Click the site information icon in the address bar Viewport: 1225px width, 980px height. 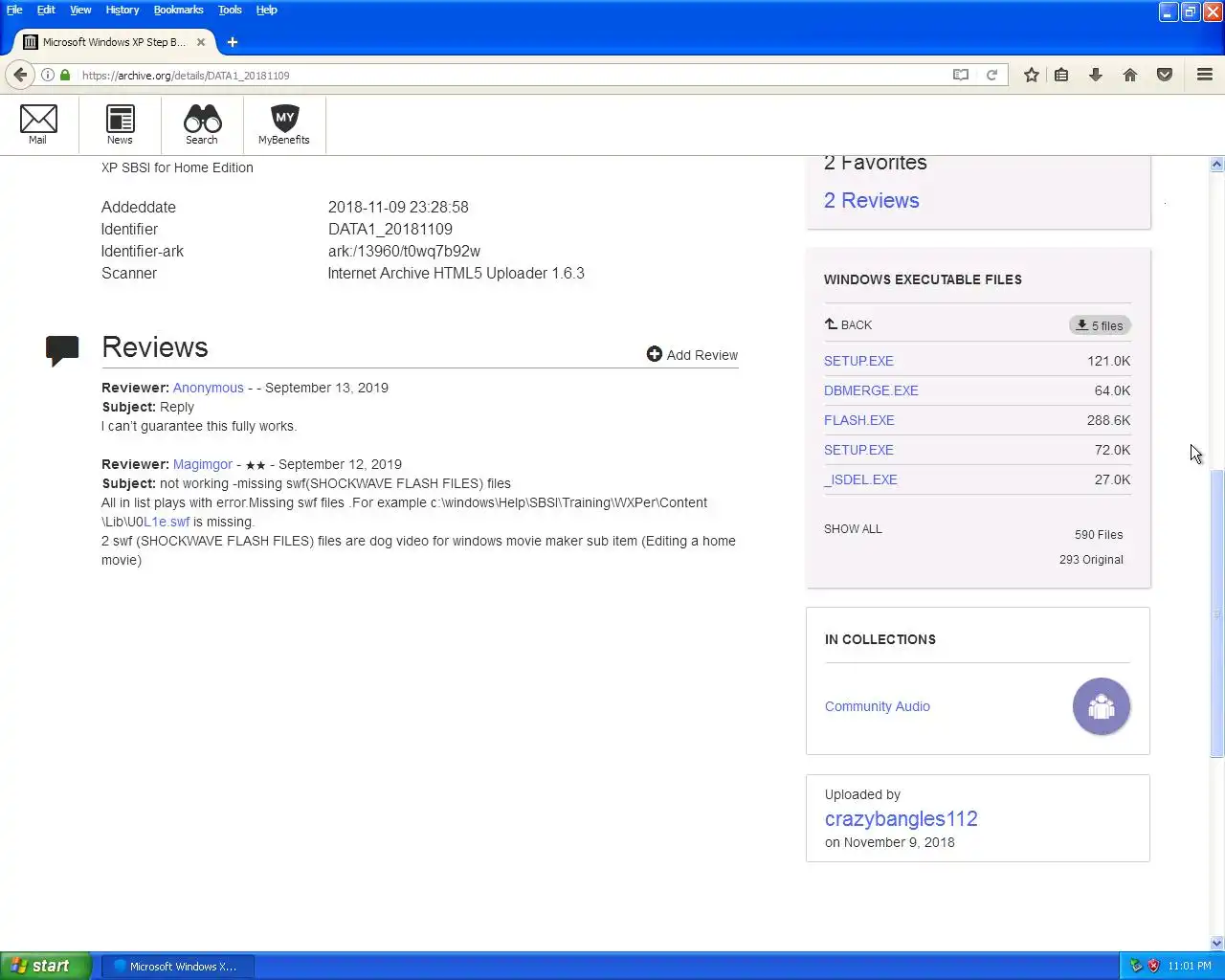48,75
